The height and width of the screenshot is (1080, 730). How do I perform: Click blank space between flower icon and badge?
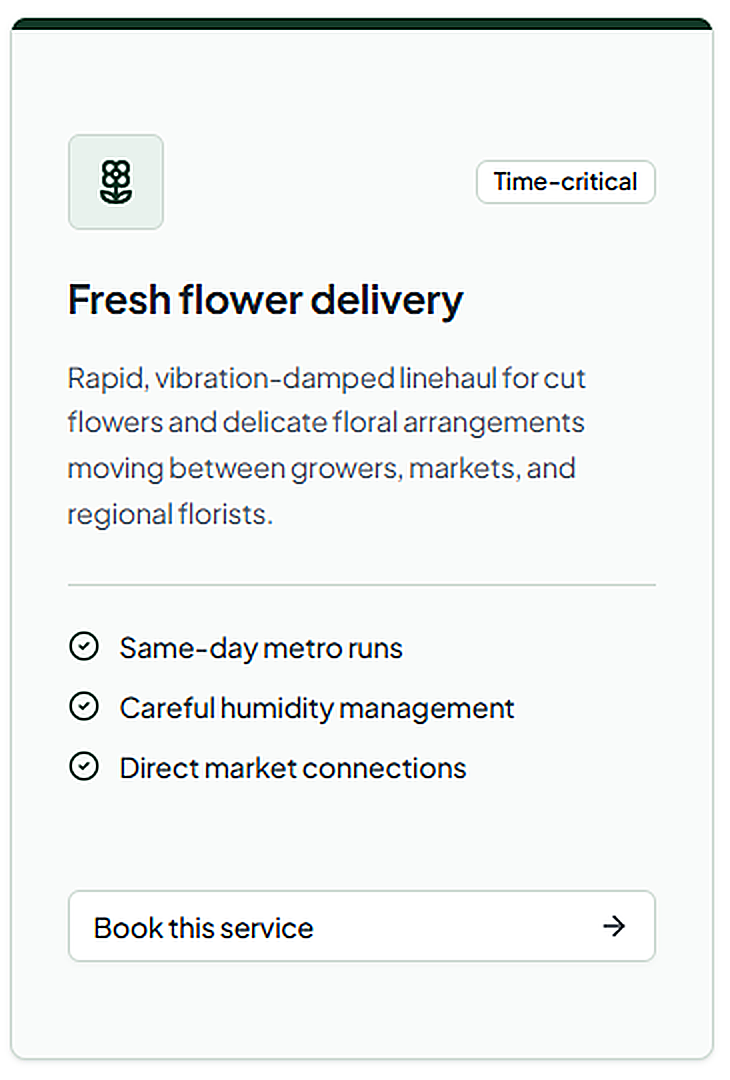coord(320,182)
